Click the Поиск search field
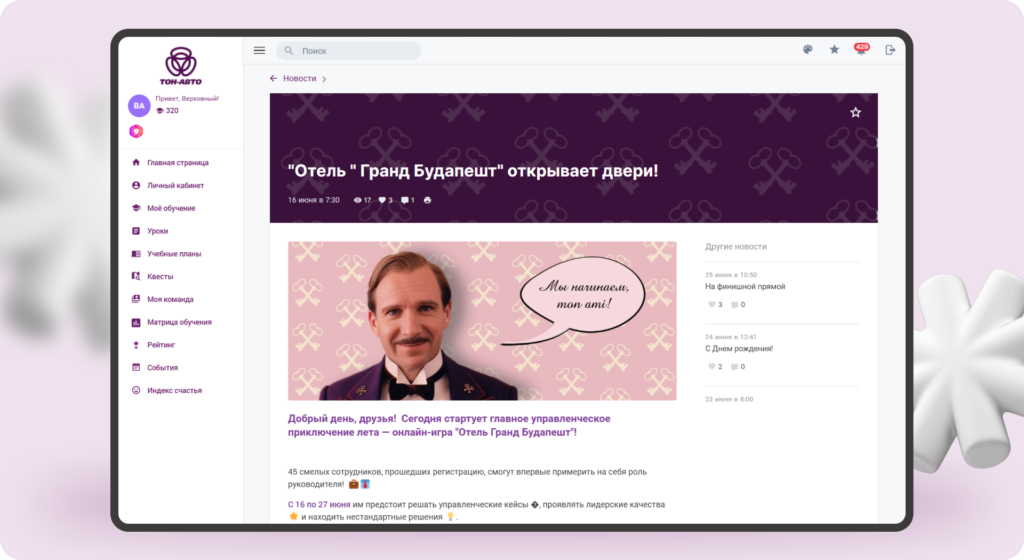Image resolution: width=1024 pixels, height=560 pixels. tap(349, 51)
